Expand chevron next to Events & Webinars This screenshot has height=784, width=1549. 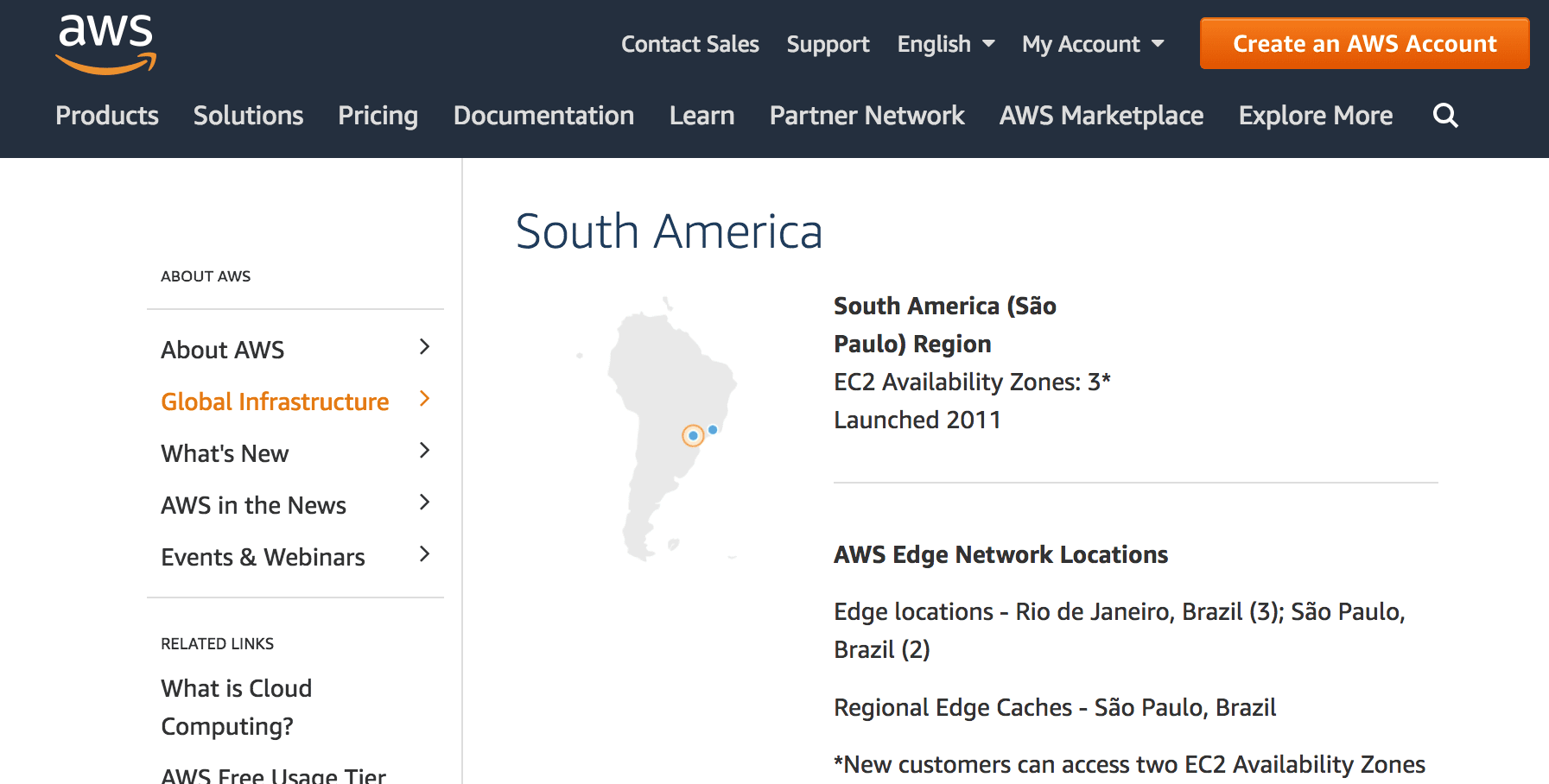click(x=424, y=554)
